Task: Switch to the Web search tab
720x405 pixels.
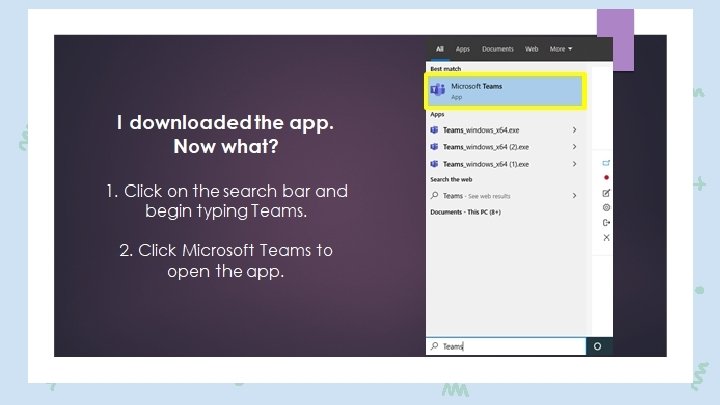Action: pos(531,49)
